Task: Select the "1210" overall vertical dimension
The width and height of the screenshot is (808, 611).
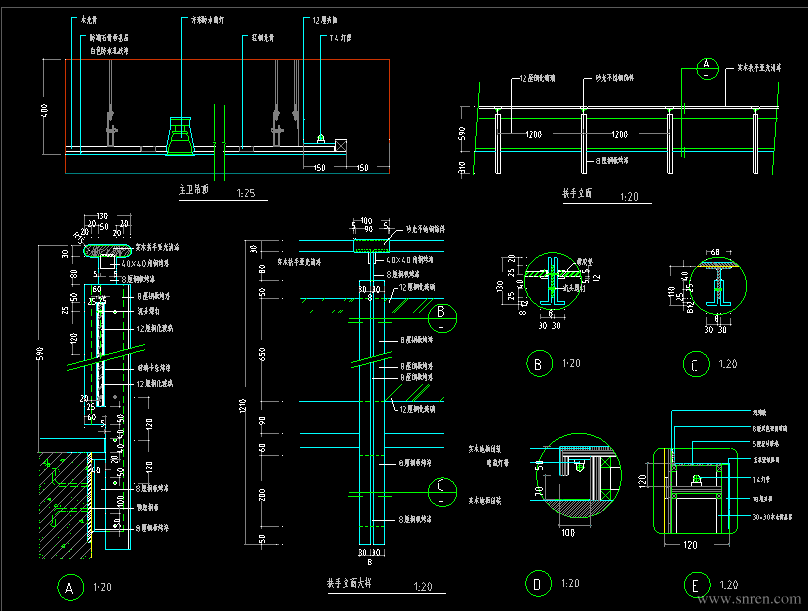Action: coord(243,405)
